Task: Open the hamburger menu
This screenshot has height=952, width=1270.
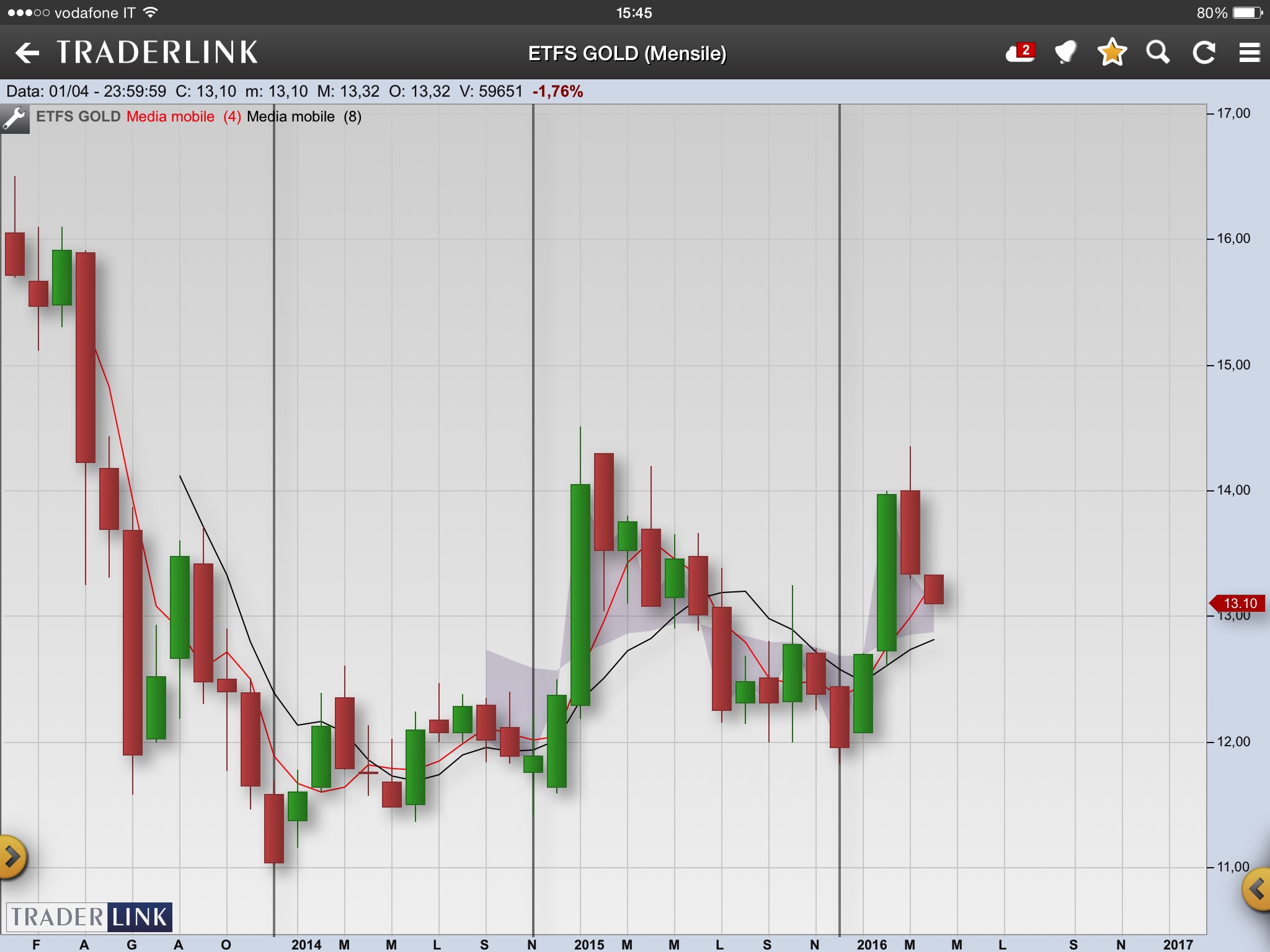Action: (x=1250, y=53)
